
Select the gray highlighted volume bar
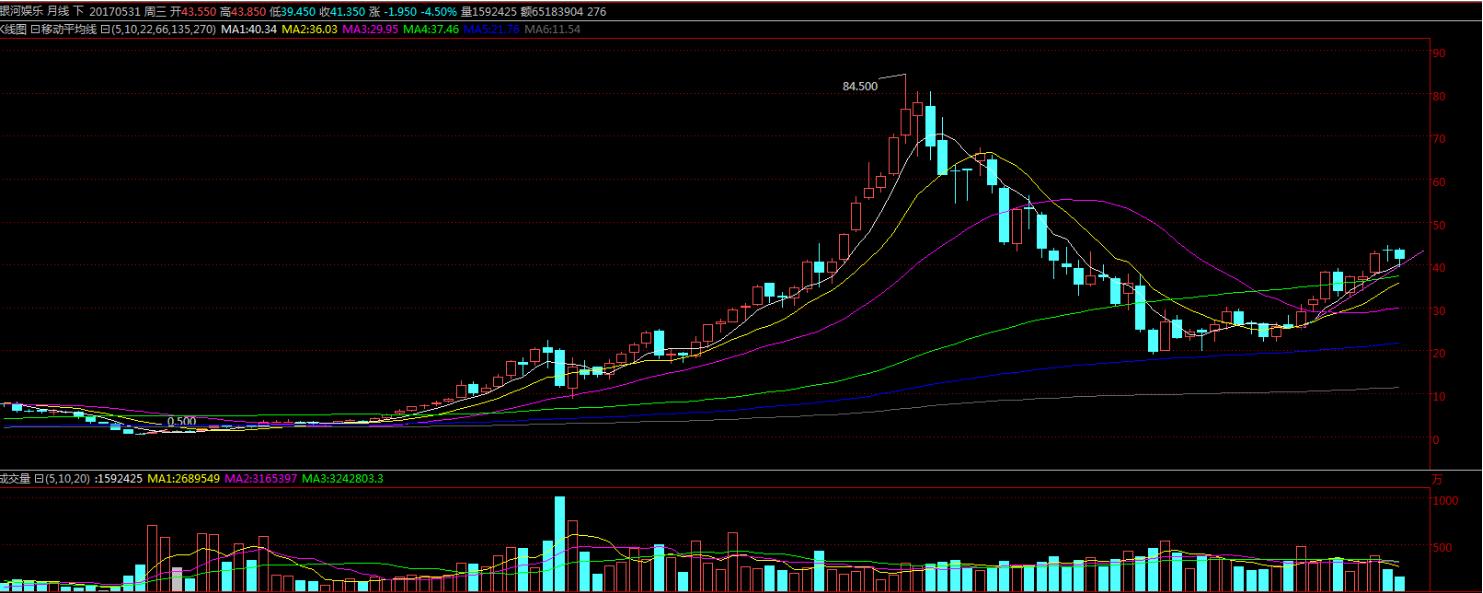(177, 580)
